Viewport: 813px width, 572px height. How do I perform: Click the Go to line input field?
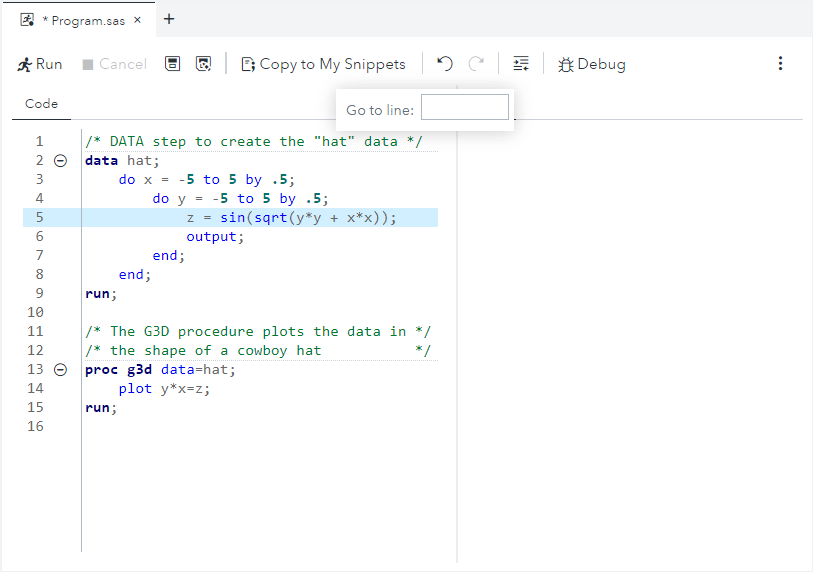click(464, 108)
